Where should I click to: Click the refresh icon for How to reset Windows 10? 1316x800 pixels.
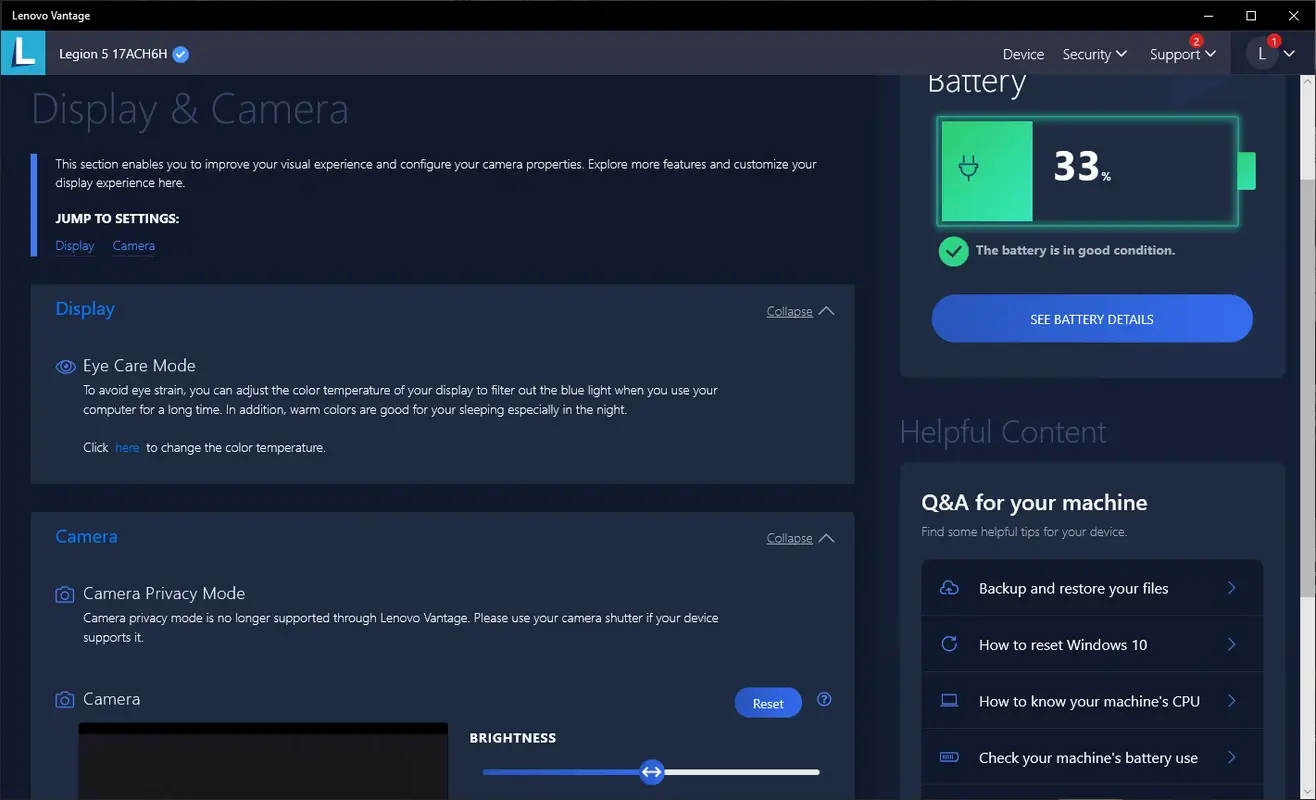click(948, 644)
